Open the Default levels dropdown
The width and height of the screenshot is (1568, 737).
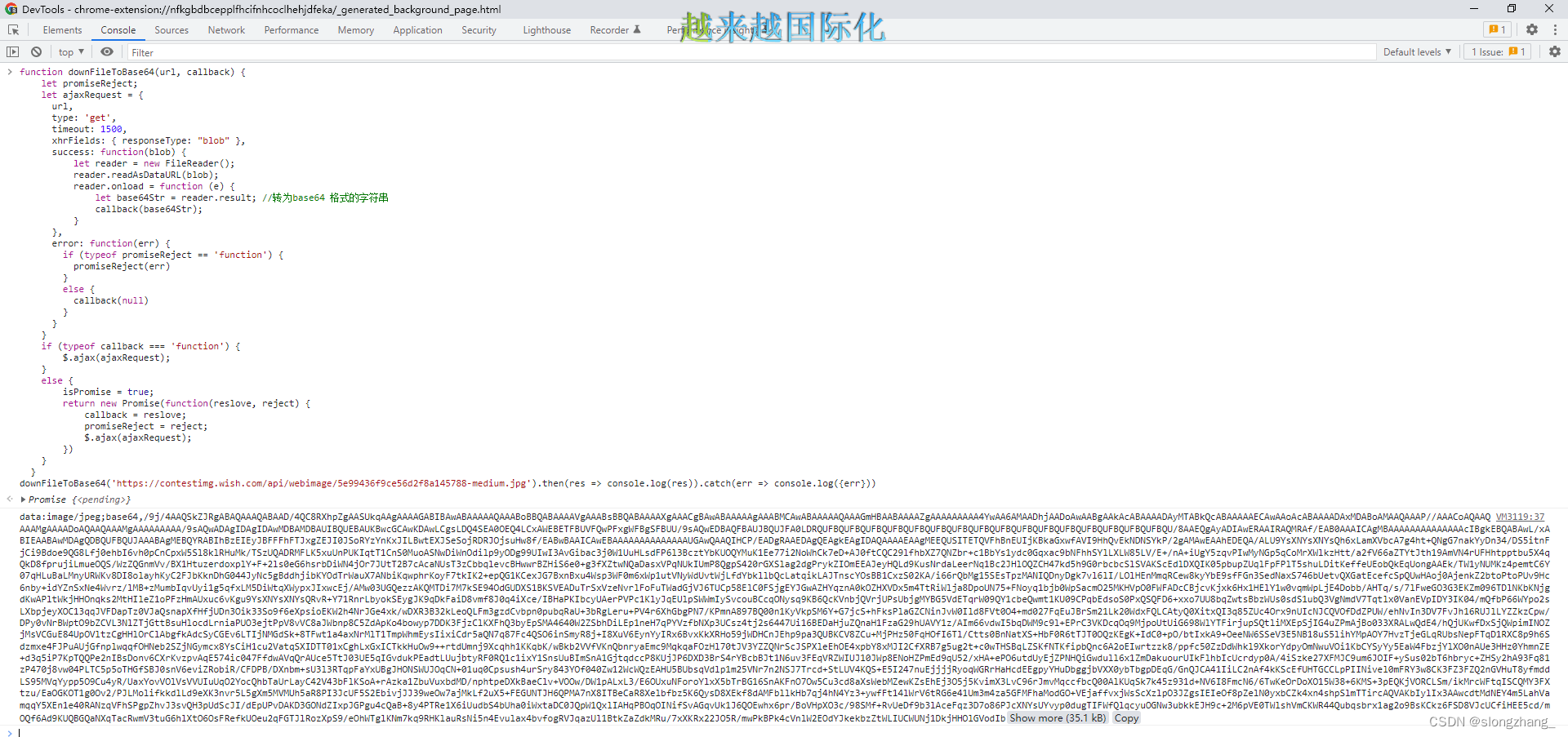point(1417,51)
